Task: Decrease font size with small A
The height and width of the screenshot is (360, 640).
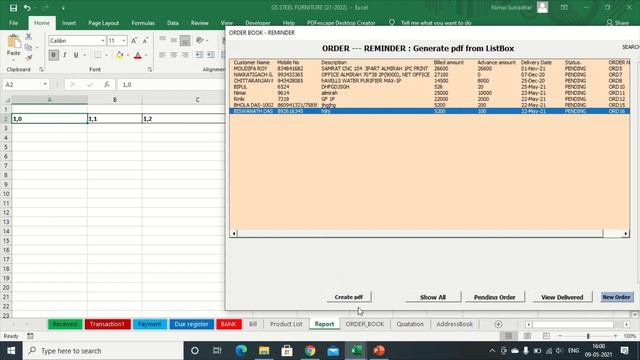Action: pos(145,40)
